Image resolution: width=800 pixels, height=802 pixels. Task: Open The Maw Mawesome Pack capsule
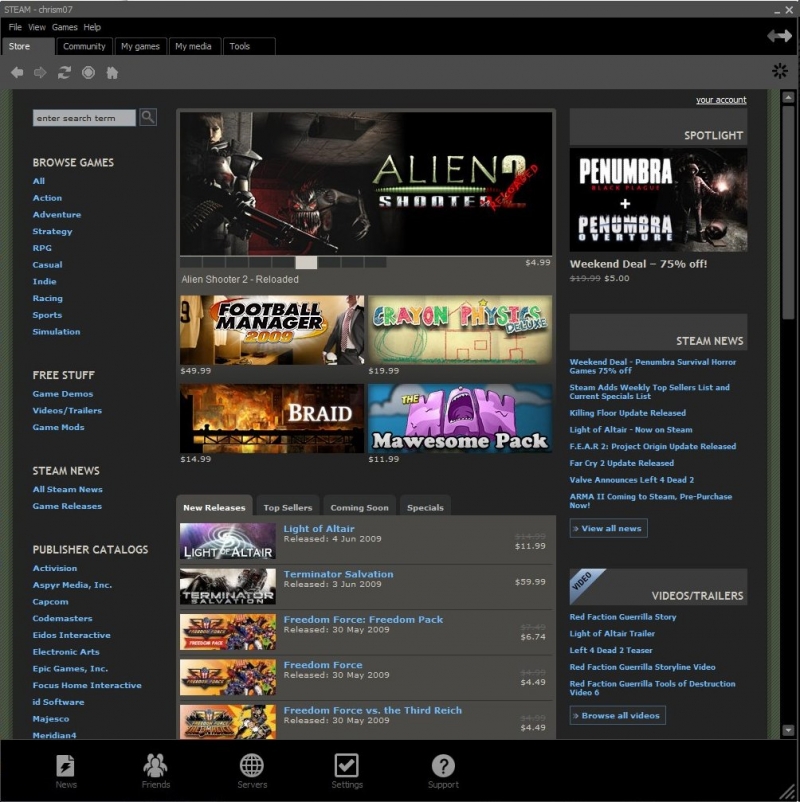460,418
